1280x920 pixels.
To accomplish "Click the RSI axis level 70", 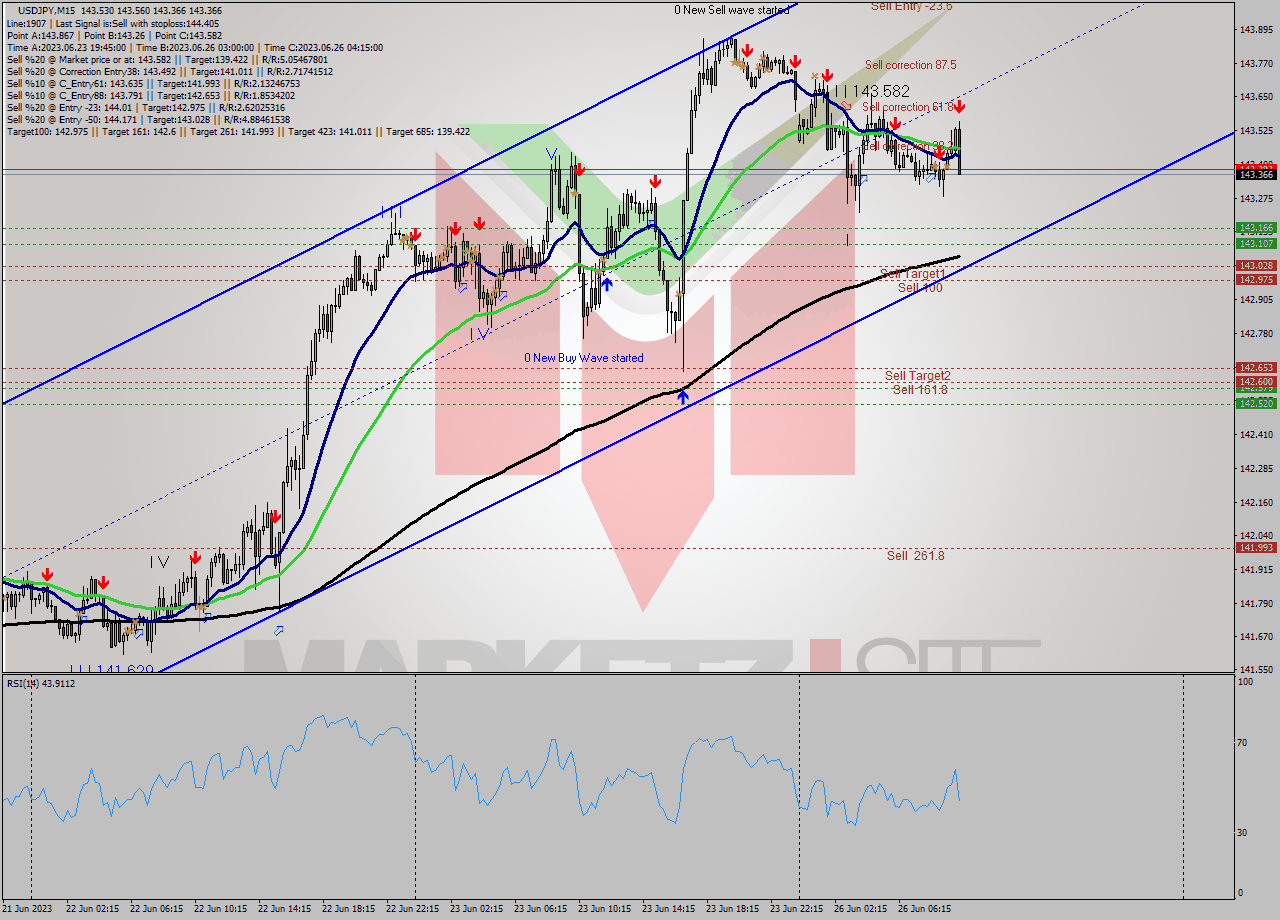I will click(1244, 742).
